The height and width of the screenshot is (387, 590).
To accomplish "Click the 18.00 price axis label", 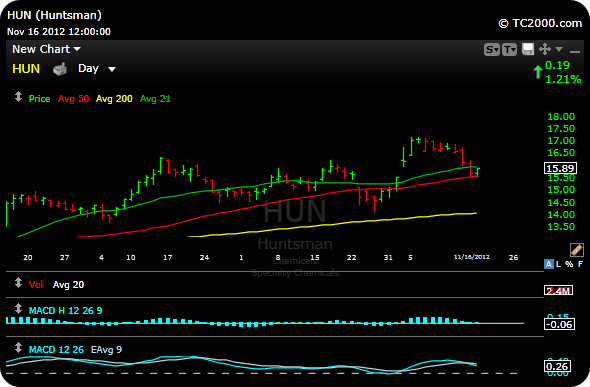I will [x=561, y=117].
